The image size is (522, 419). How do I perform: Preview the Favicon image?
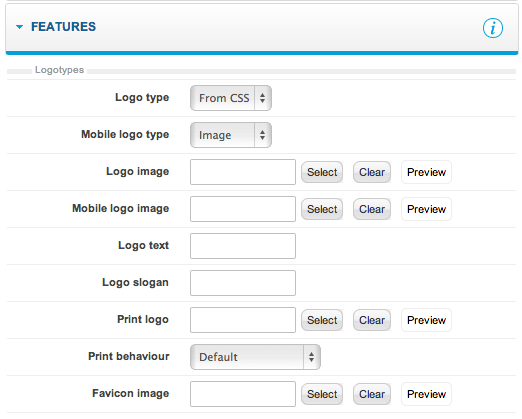(426, 394)
